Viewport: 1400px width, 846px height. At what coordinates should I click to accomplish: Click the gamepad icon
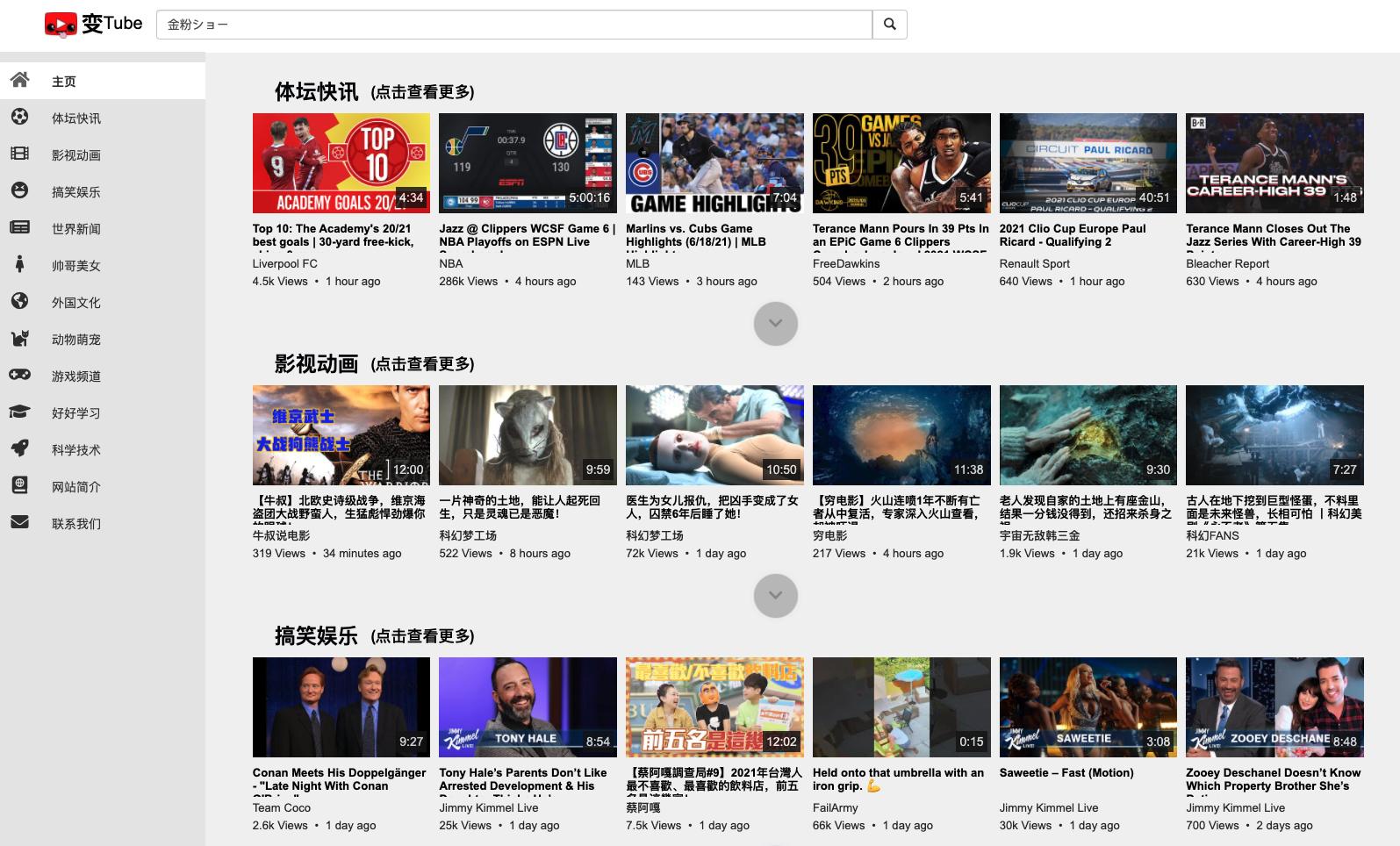(19, 375)
